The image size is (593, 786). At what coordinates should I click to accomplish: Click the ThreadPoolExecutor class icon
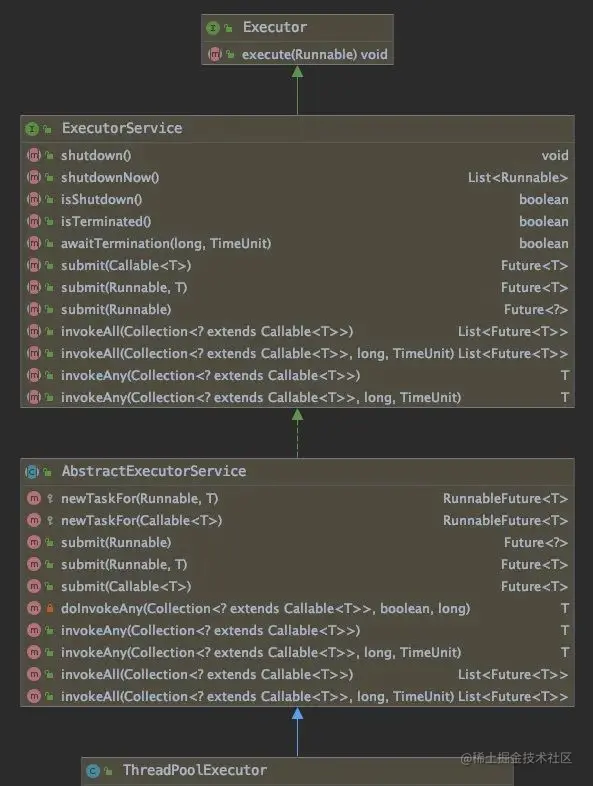[93, 770]
